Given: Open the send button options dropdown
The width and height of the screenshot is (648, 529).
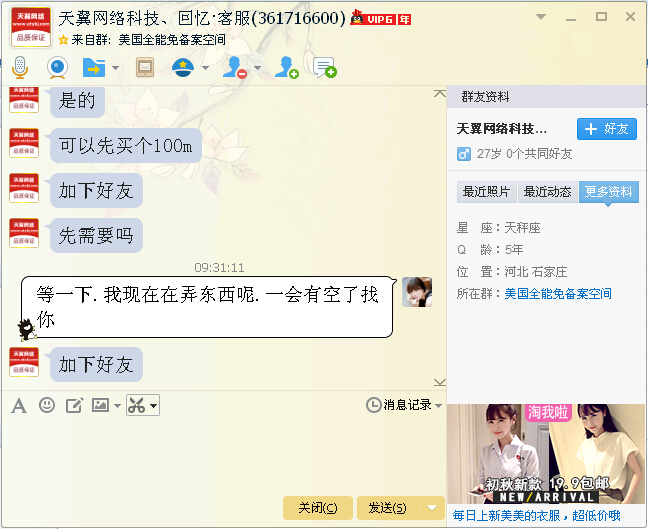Looking at the screenshot, I should (x=432, y=508).
